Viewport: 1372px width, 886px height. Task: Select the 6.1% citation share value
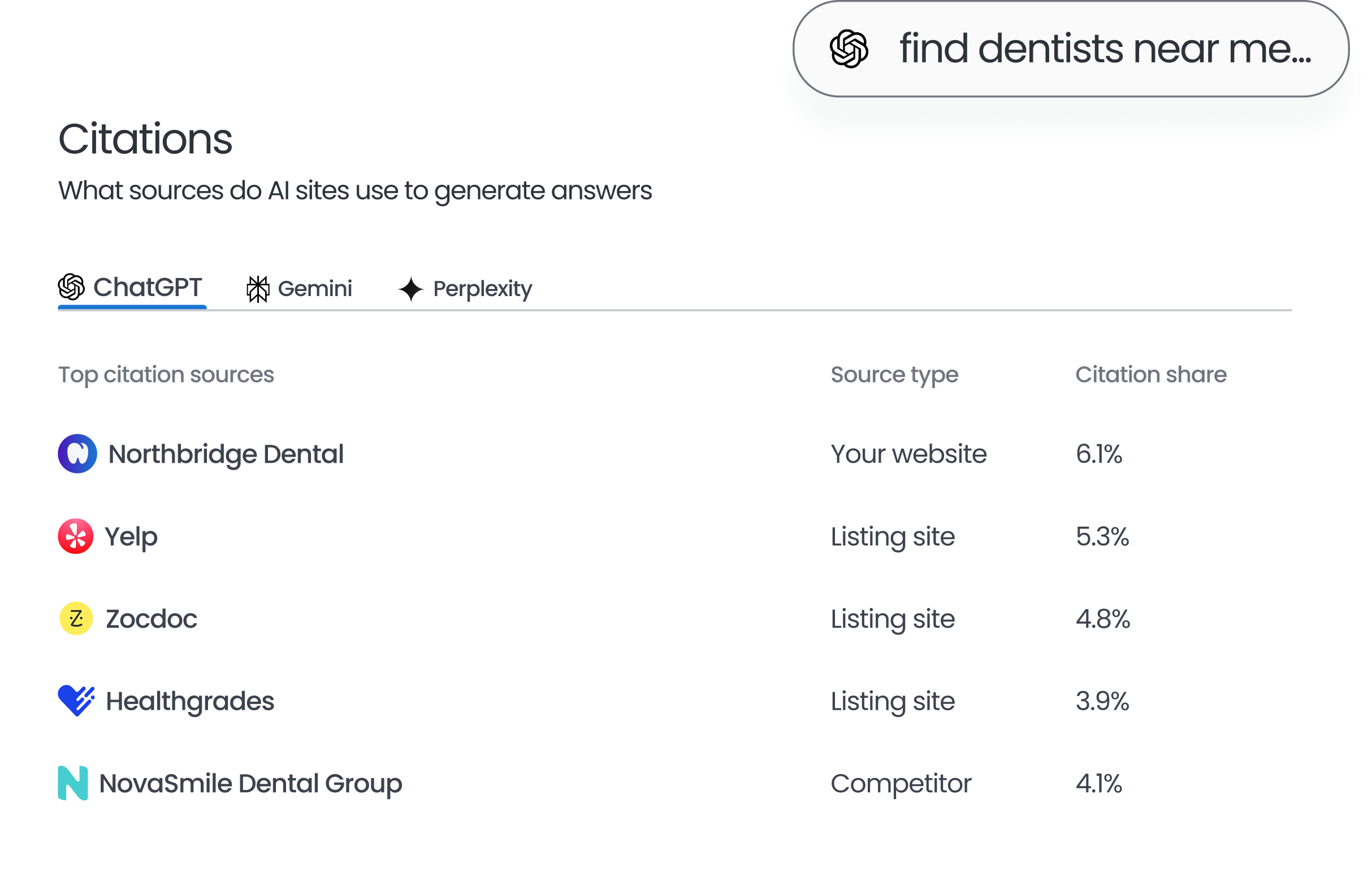[1099, 454]
